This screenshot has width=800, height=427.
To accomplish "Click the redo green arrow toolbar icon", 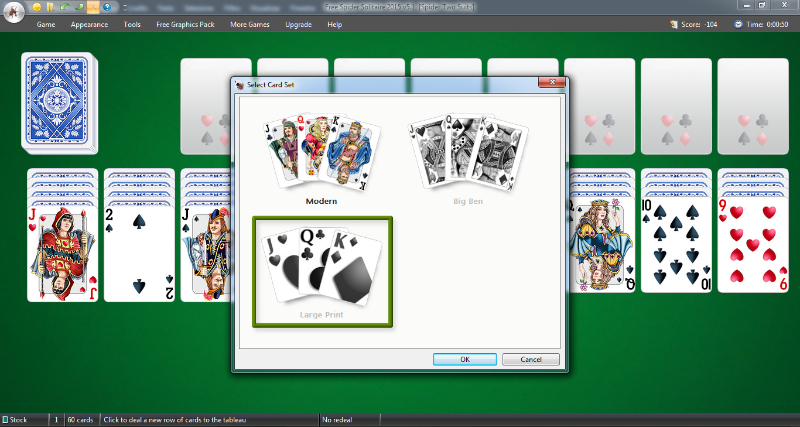I will coord(78,7).
